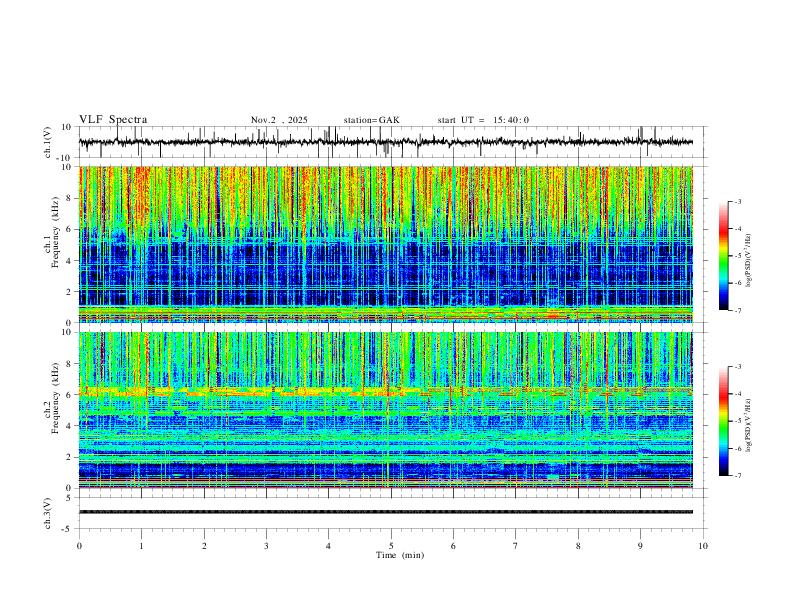Click time axis tick label "6"
The height and width of the screenshot is (612, 792).
[x=453, y=546]
